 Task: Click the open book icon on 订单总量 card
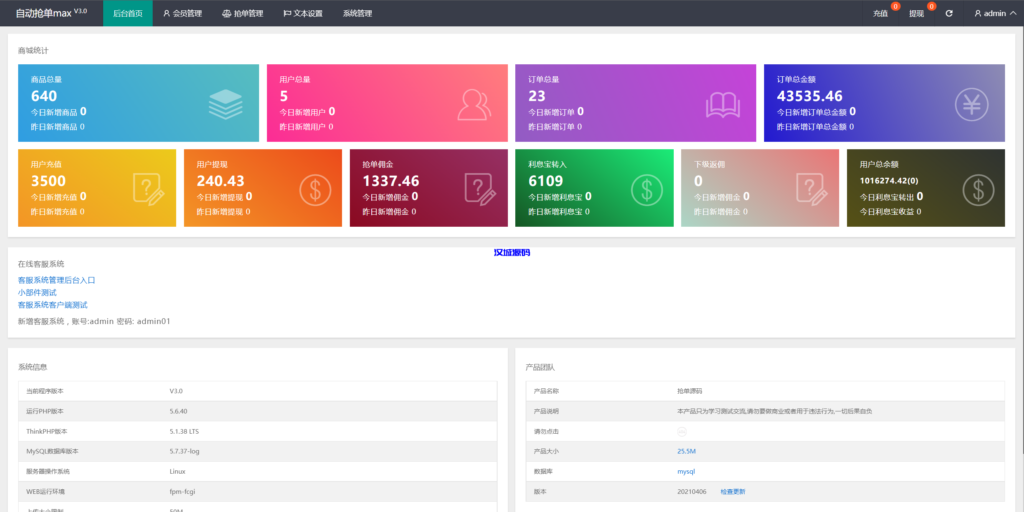(723, 104)
